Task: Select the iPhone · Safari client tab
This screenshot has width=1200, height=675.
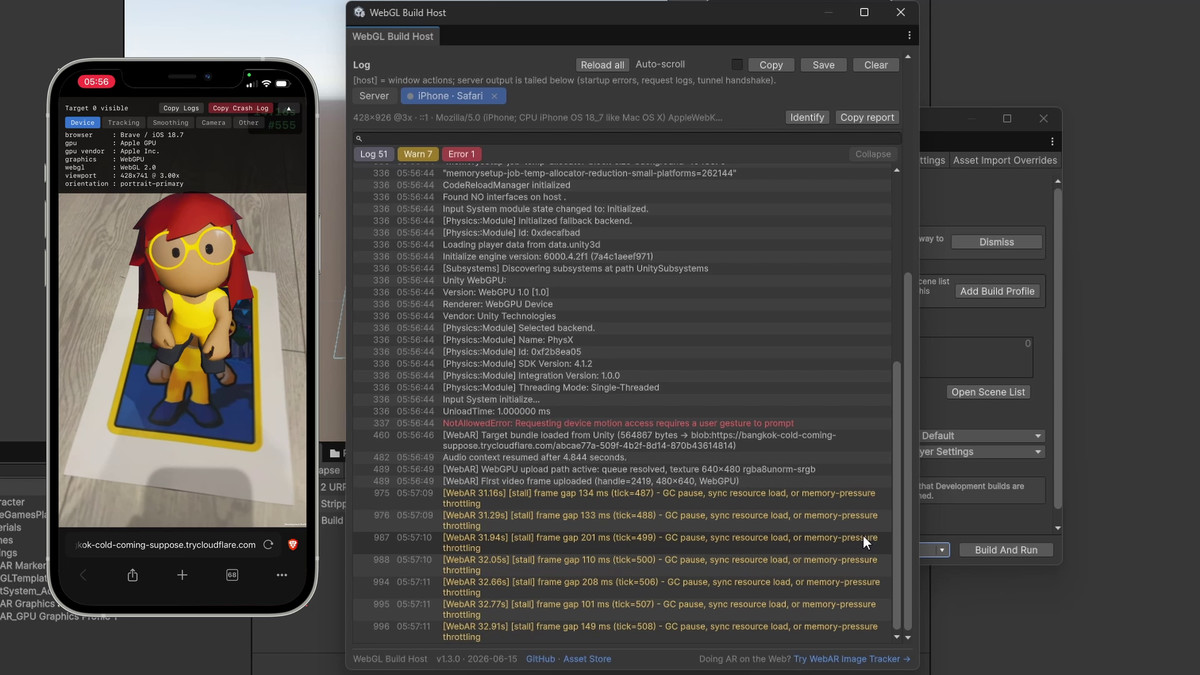Action: click(x=453, y=96)
